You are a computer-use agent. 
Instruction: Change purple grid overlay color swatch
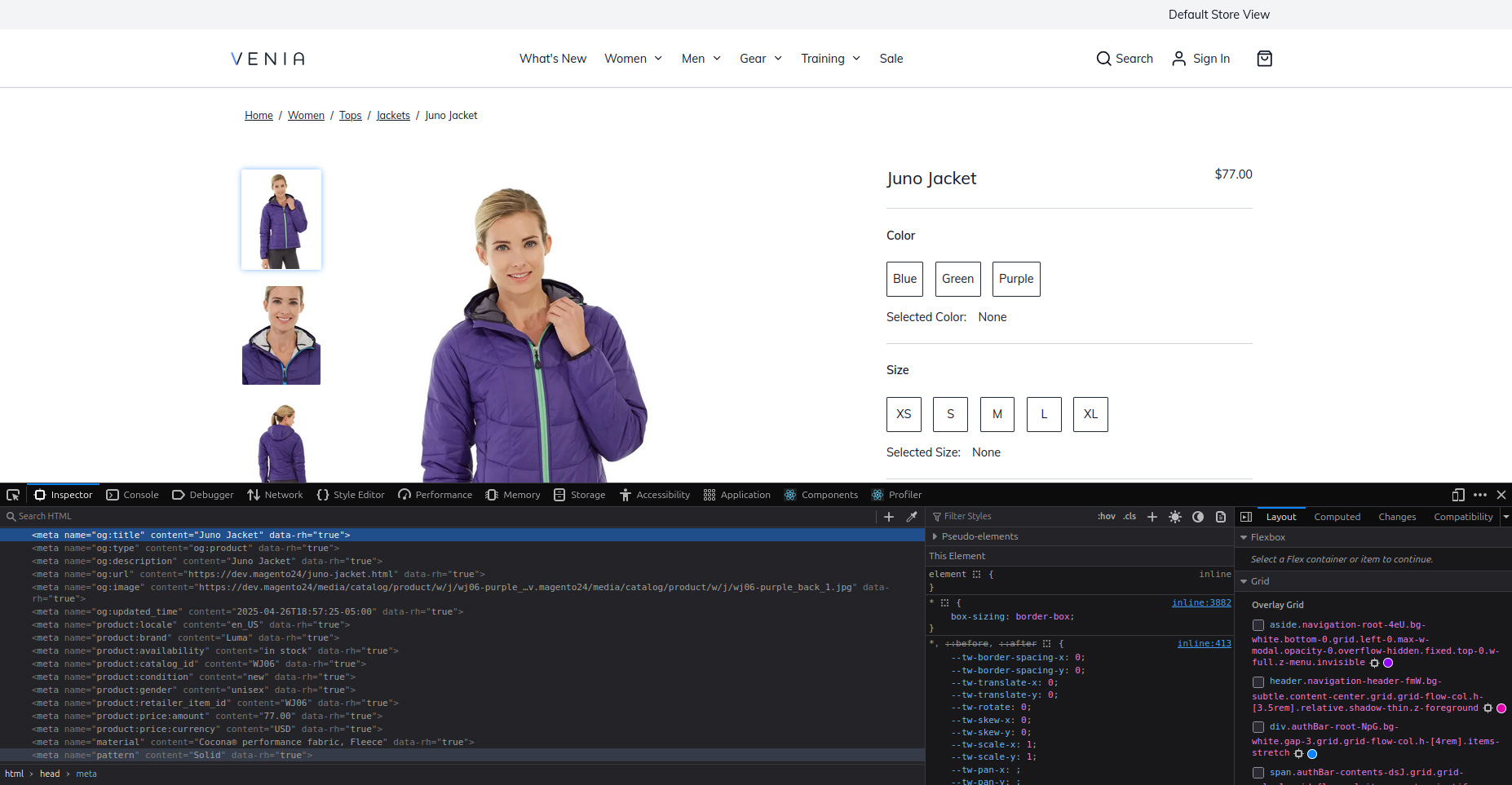[x=1388, y=663]
